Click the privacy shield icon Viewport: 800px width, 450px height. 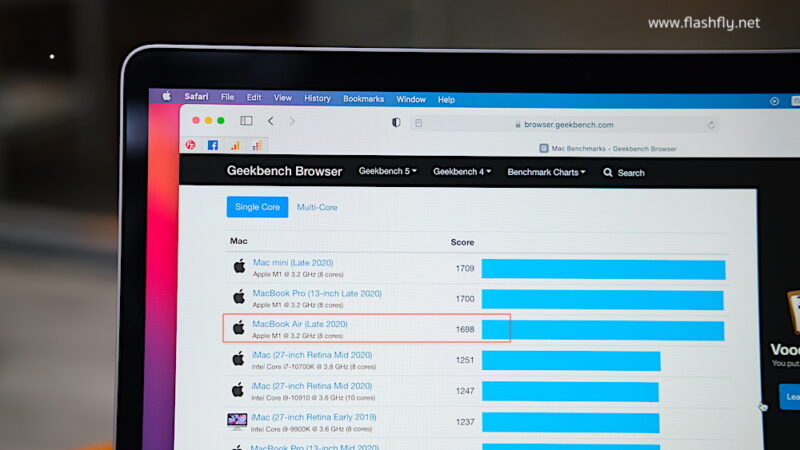pos(396,123)
